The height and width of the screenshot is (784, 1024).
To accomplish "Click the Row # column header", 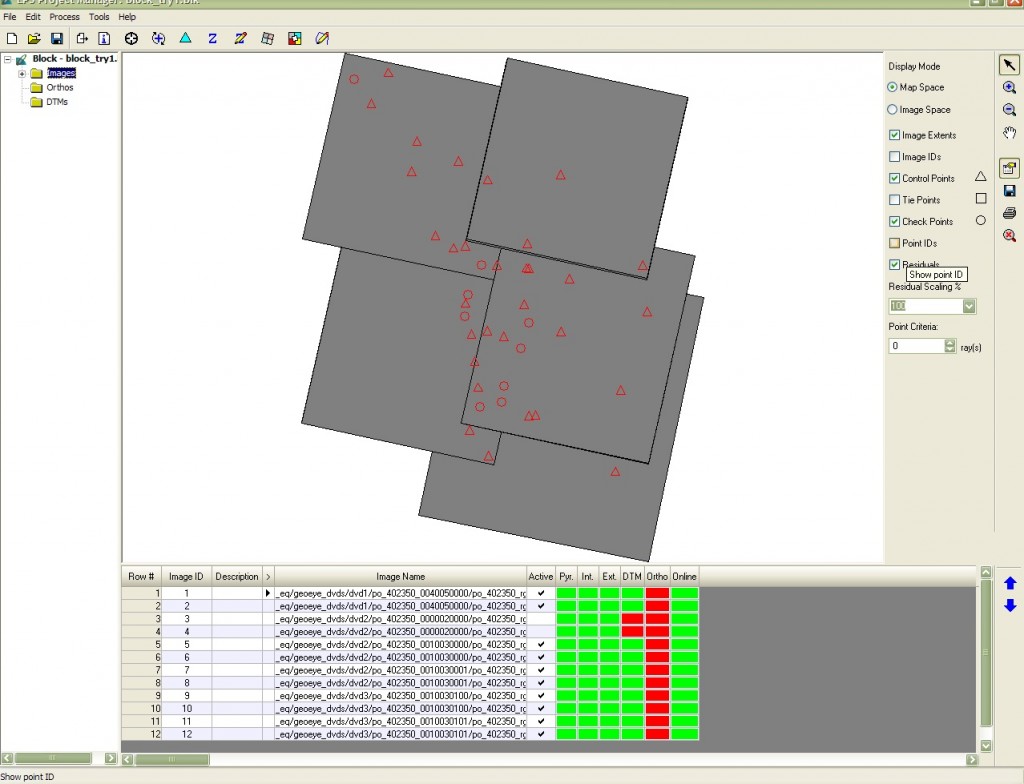I will click(141, 577).
